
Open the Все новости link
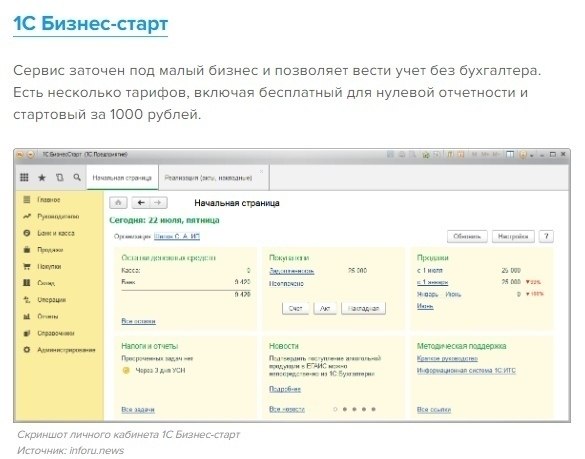(x=287, y=409)
